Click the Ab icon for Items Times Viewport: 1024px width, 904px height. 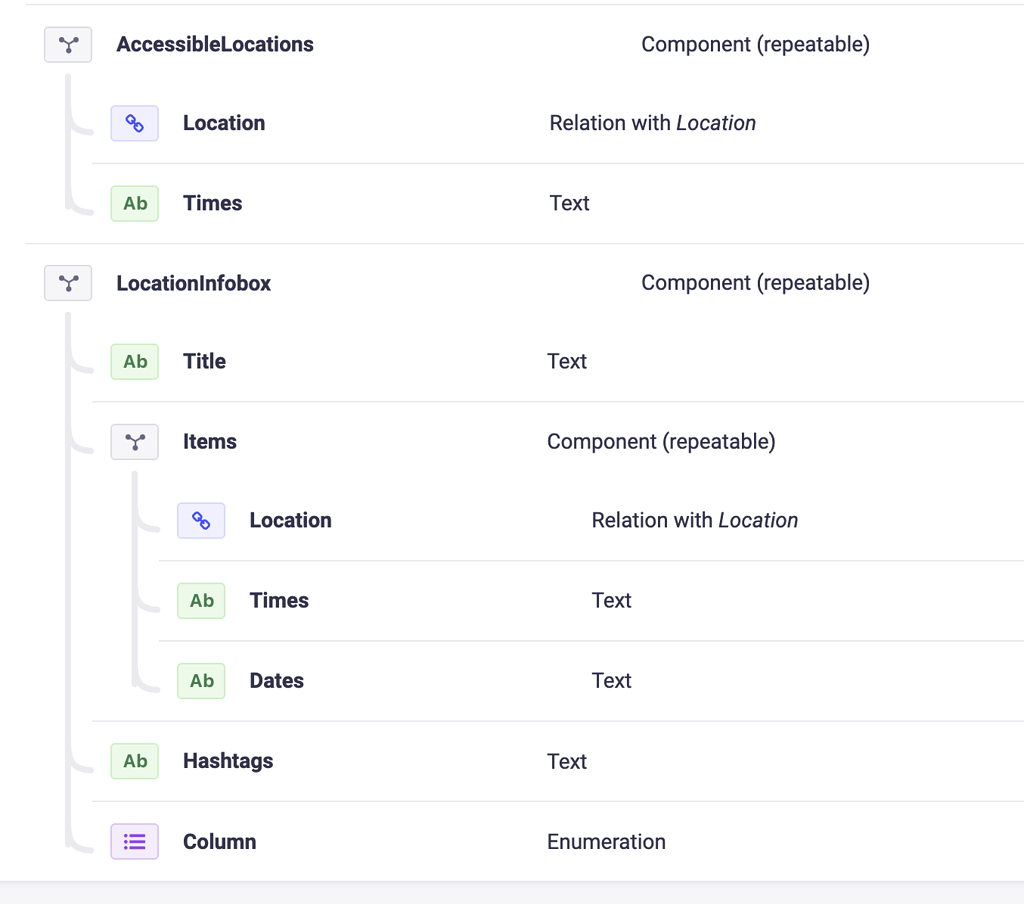pyautogui.click(x=201, y=601)
